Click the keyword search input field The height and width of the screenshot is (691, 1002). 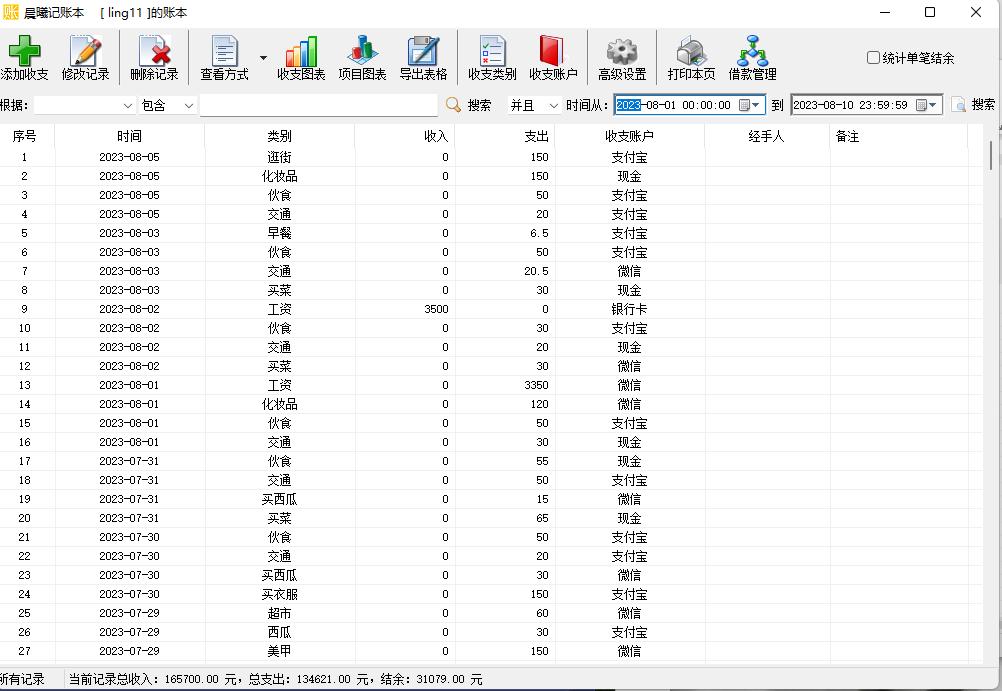318,105
